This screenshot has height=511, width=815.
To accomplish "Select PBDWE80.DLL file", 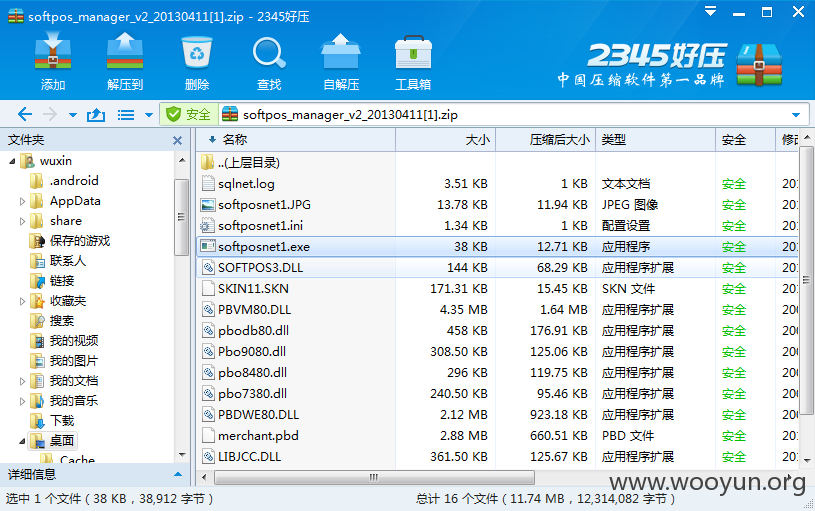I will (499, 415).
